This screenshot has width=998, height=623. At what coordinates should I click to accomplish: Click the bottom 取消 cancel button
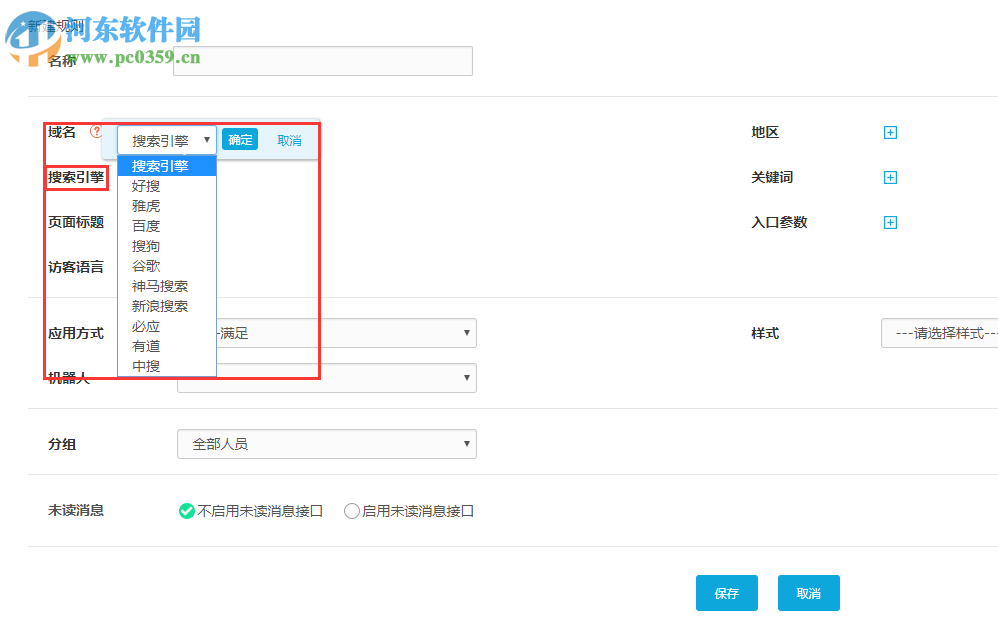coord(808,593)
